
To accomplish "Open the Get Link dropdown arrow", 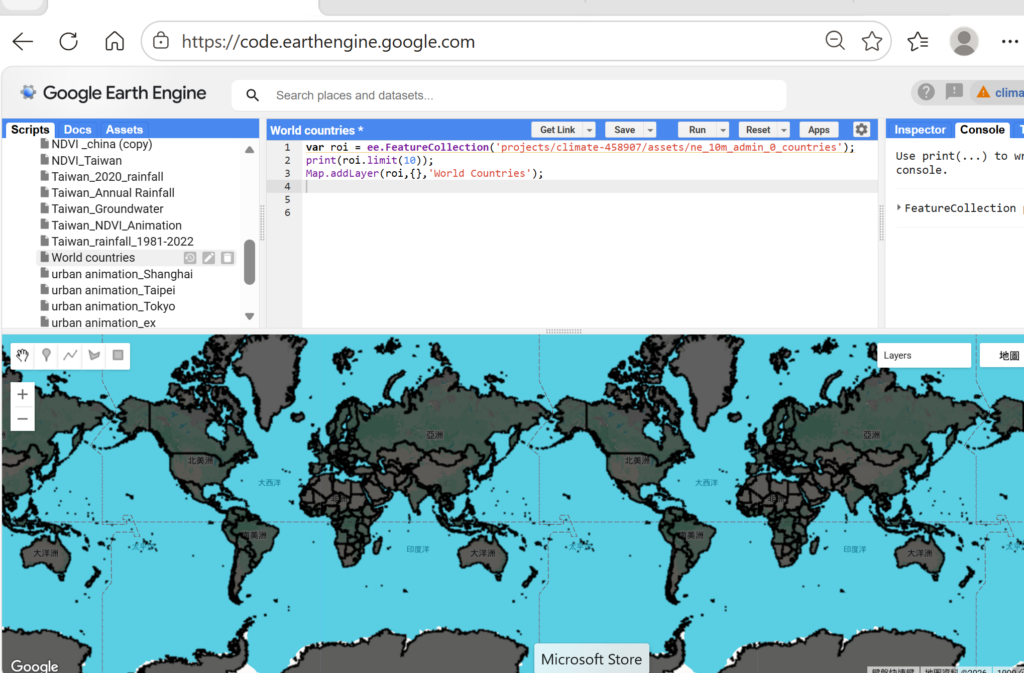I will pyautogui.click(x=589, y=130).
